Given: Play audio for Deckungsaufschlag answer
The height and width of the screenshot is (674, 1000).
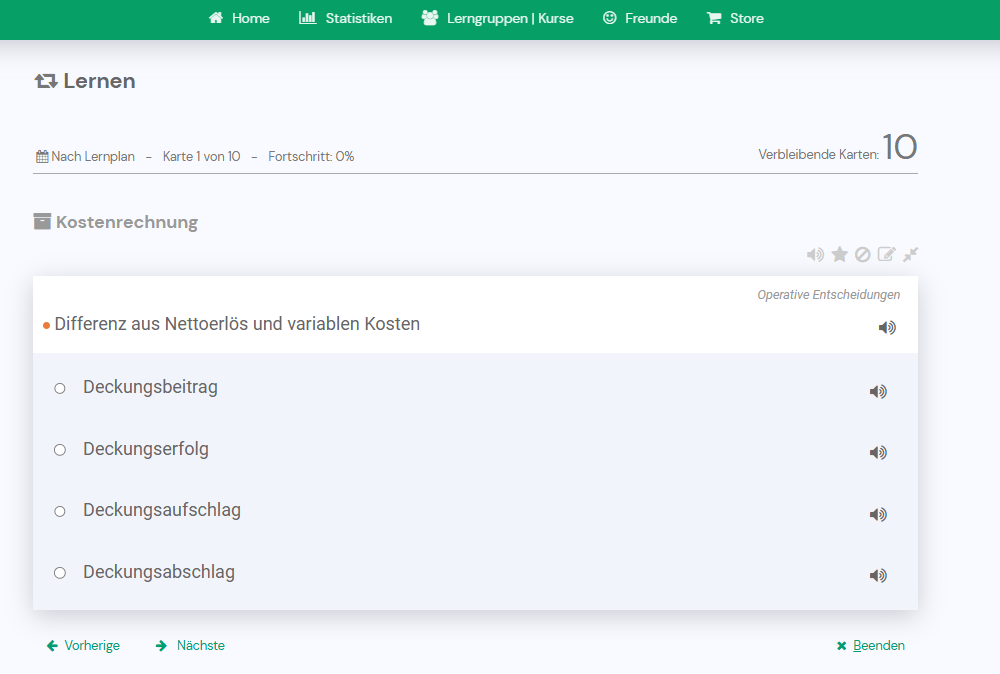Looking at the screenshot, I should pos(878,515).
